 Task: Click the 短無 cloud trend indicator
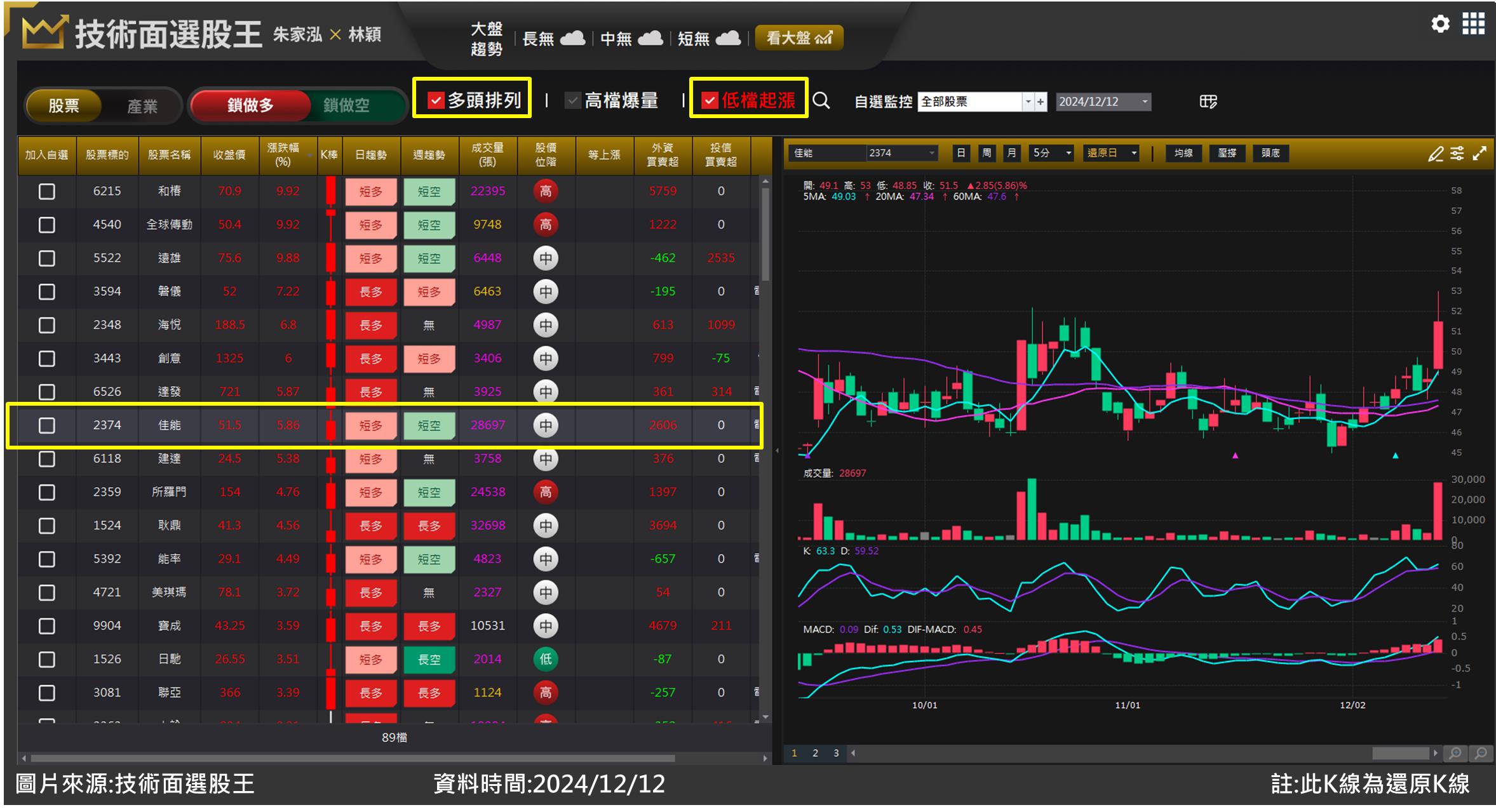(709, 39)
